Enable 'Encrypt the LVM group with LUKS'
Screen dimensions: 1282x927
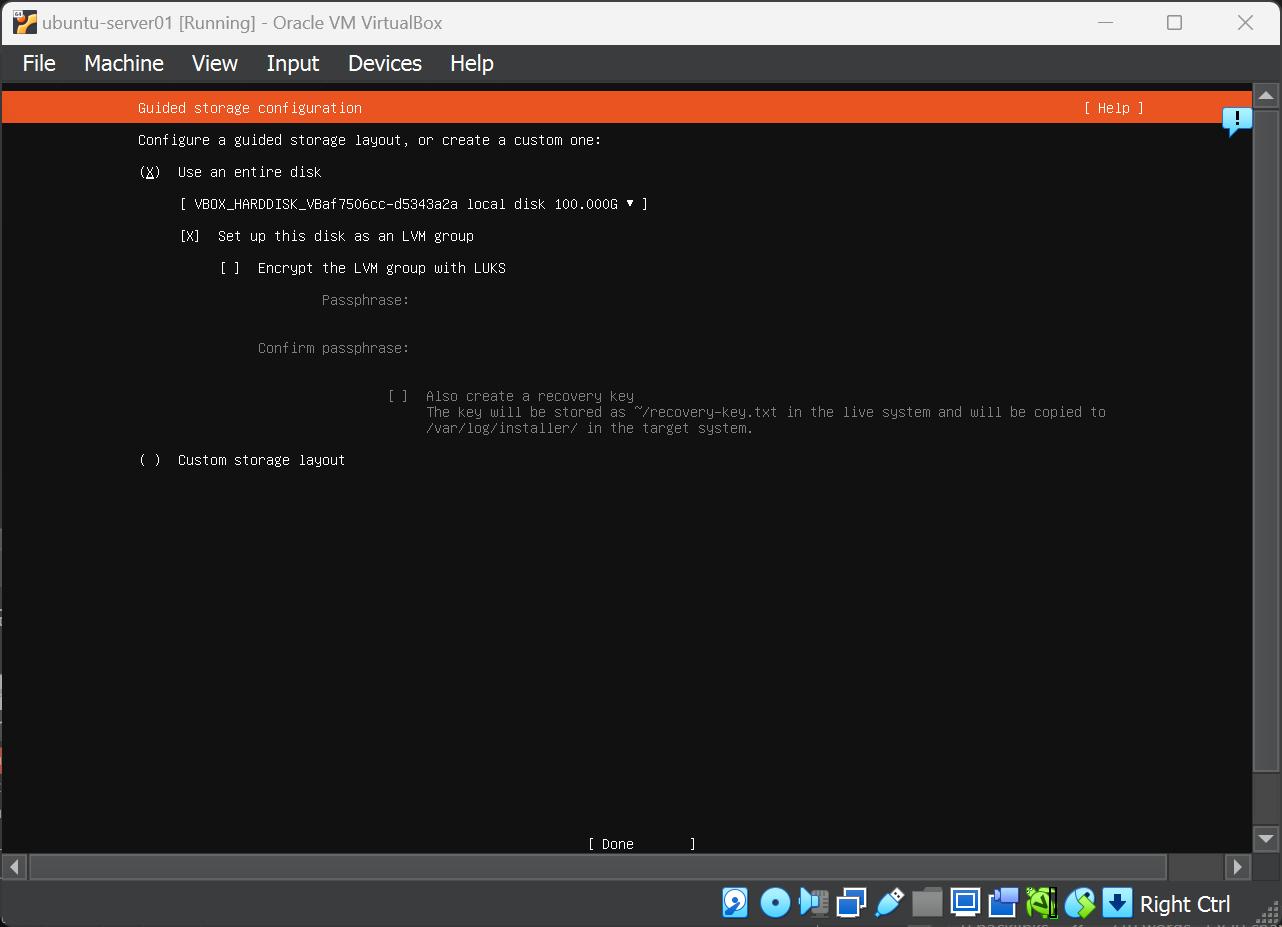[230, 268]
